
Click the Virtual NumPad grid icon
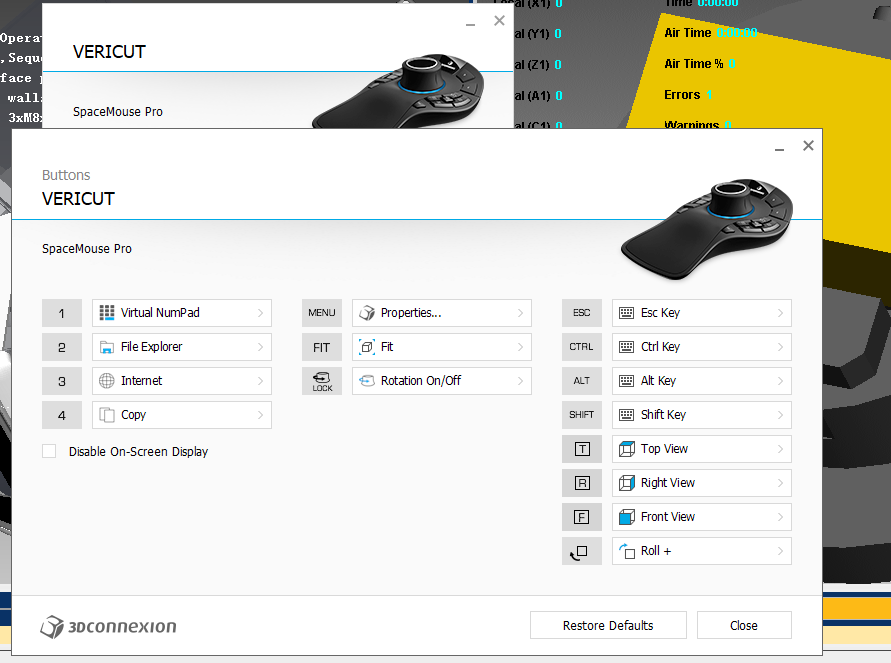click(107, 312)
